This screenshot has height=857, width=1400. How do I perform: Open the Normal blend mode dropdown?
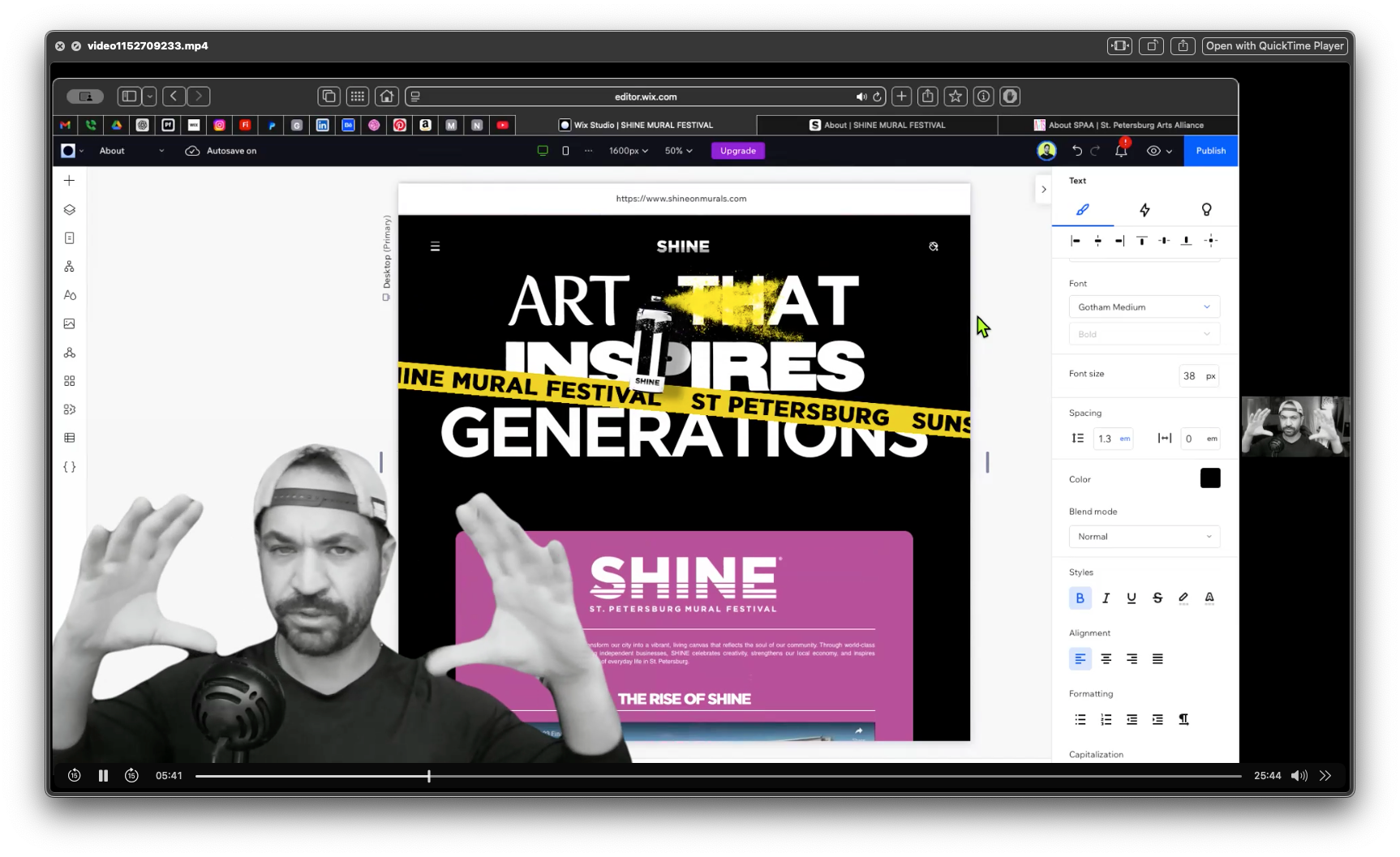[x=1144, y=537]
